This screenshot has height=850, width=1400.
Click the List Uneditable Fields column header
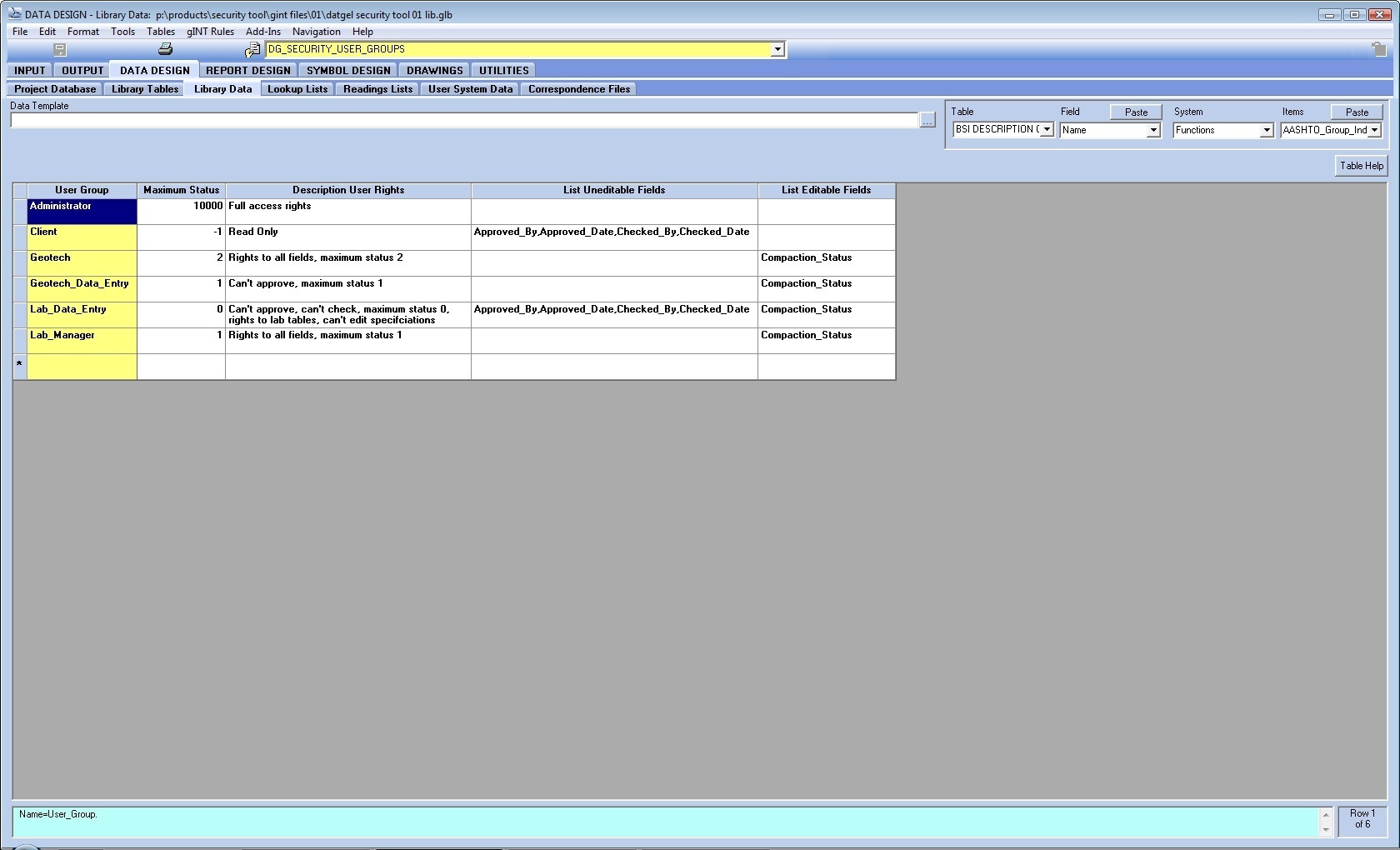coord(614,191)
